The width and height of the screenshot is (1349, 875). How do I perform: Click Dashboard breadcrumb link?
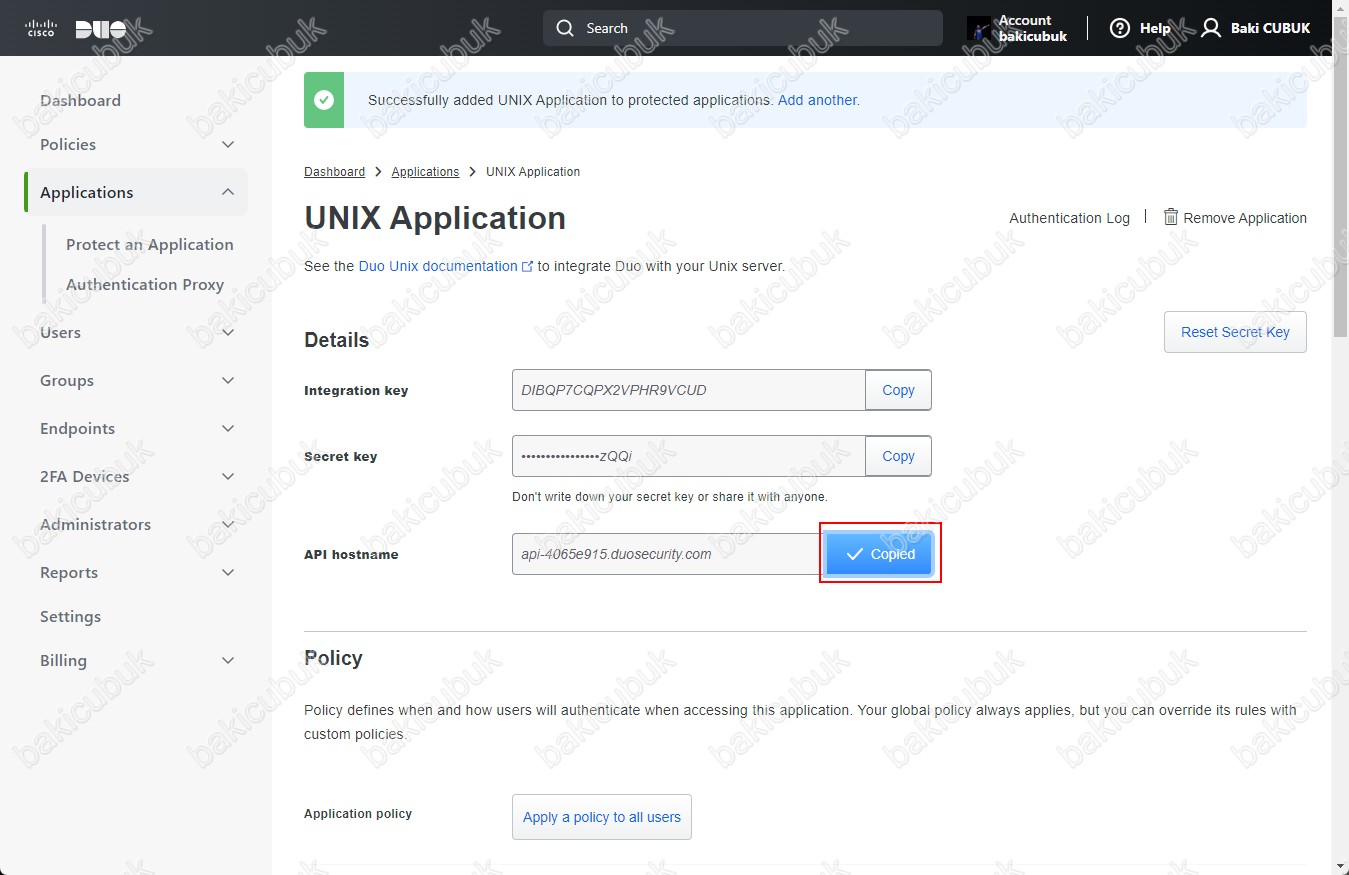click(334, 172)
